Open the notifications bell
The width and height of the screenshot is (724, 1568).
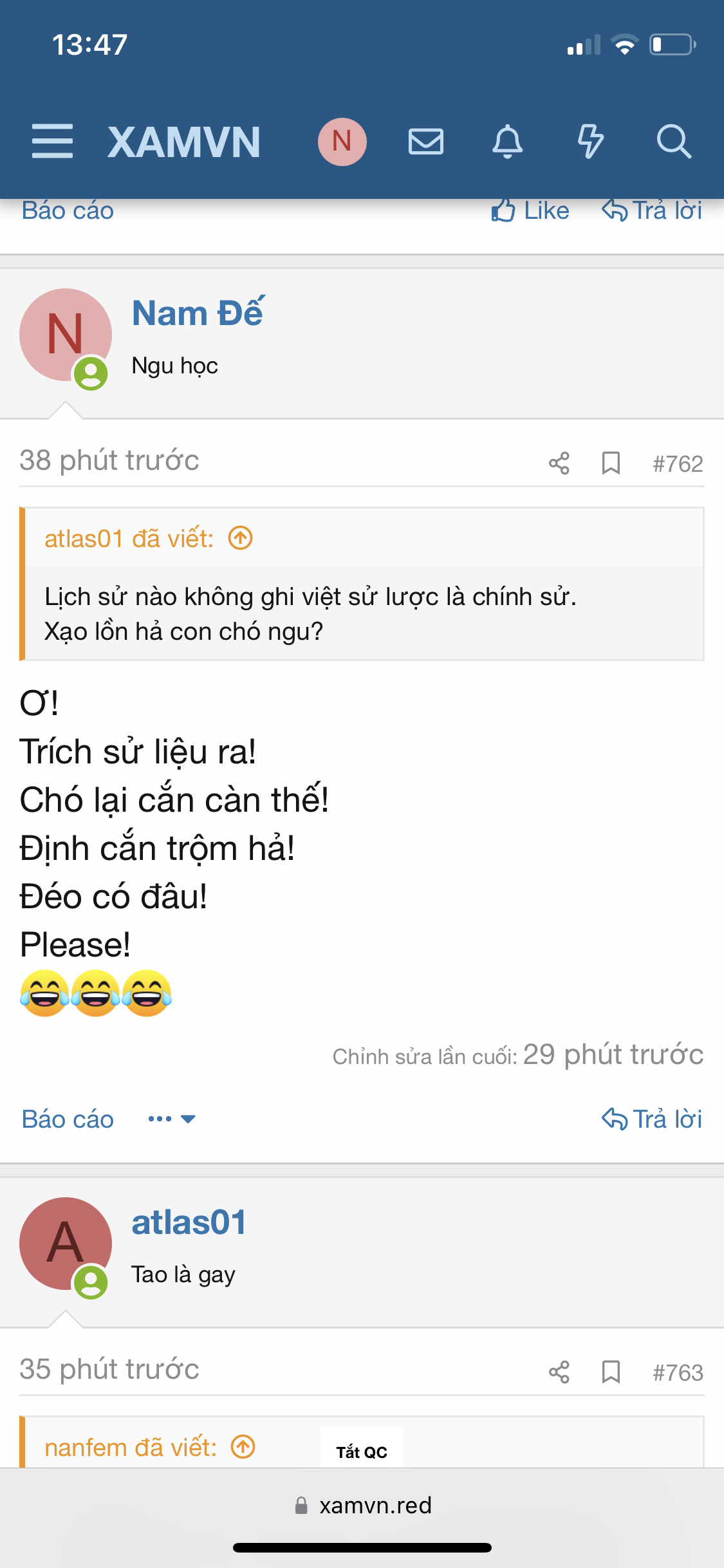click(x=508, y=142)
